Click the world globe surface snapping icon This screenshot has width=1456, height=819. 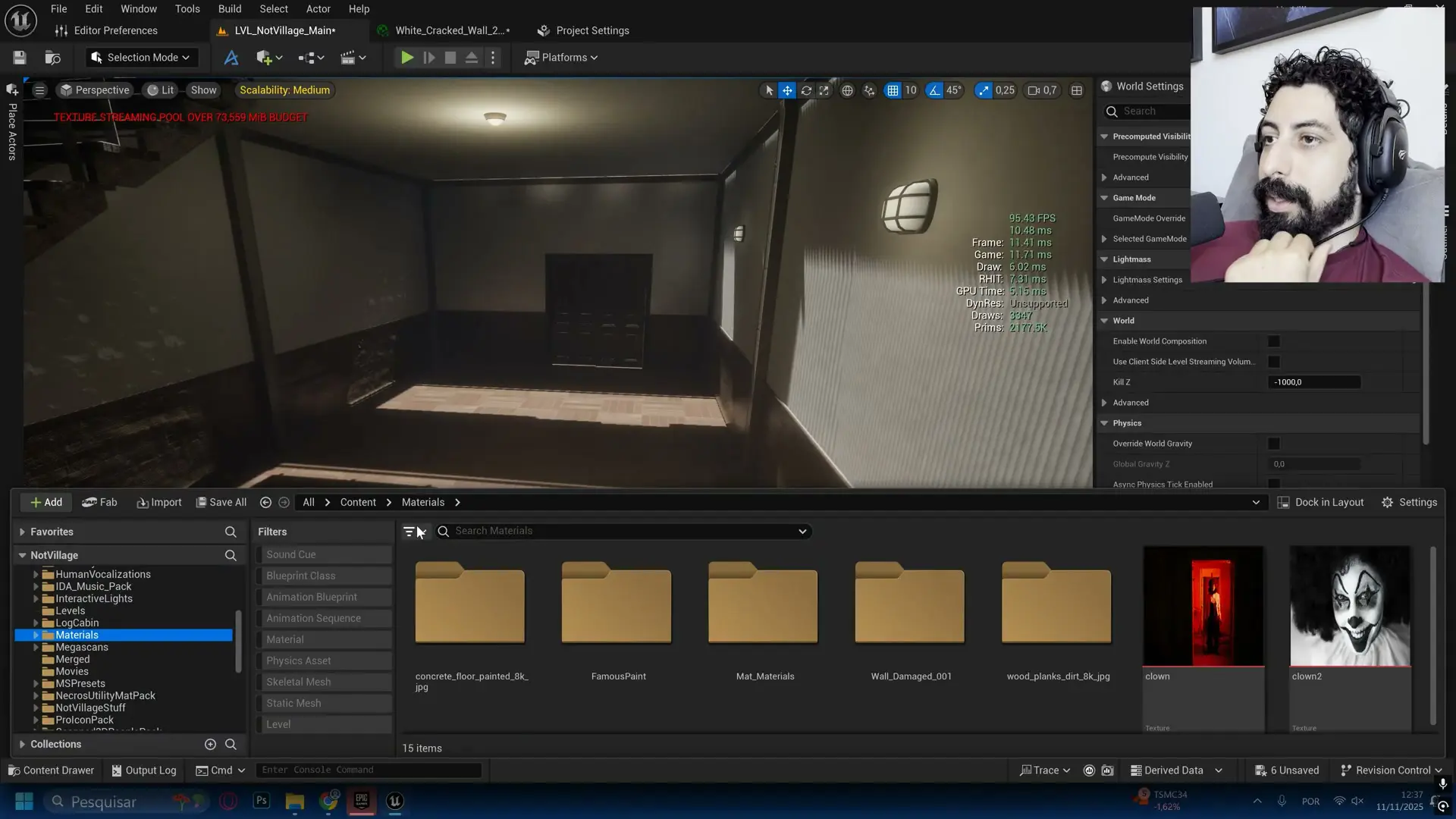[x=848, y=90]
